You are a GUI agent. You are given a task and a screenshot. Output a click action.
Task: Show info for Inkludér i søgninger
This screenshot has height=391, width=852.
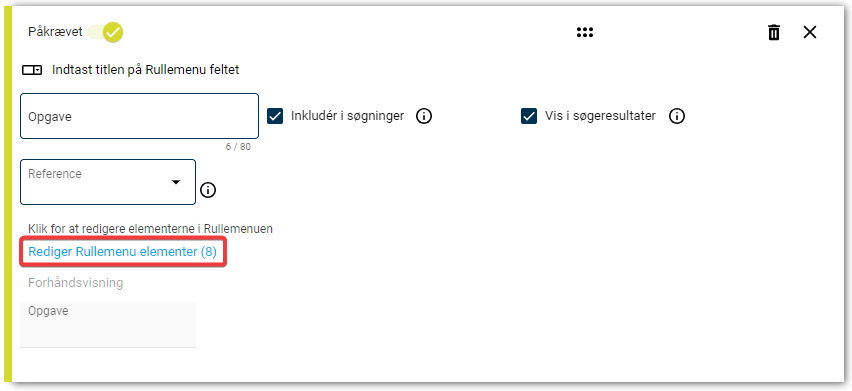pyautogui.click(x=424, y=116)
